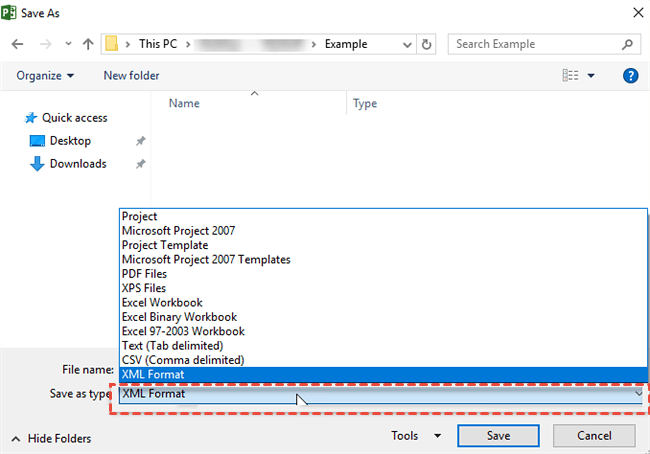Refresh the Example folder view
The height and width of the screenshot is (454, 650).
coord(426,44)
